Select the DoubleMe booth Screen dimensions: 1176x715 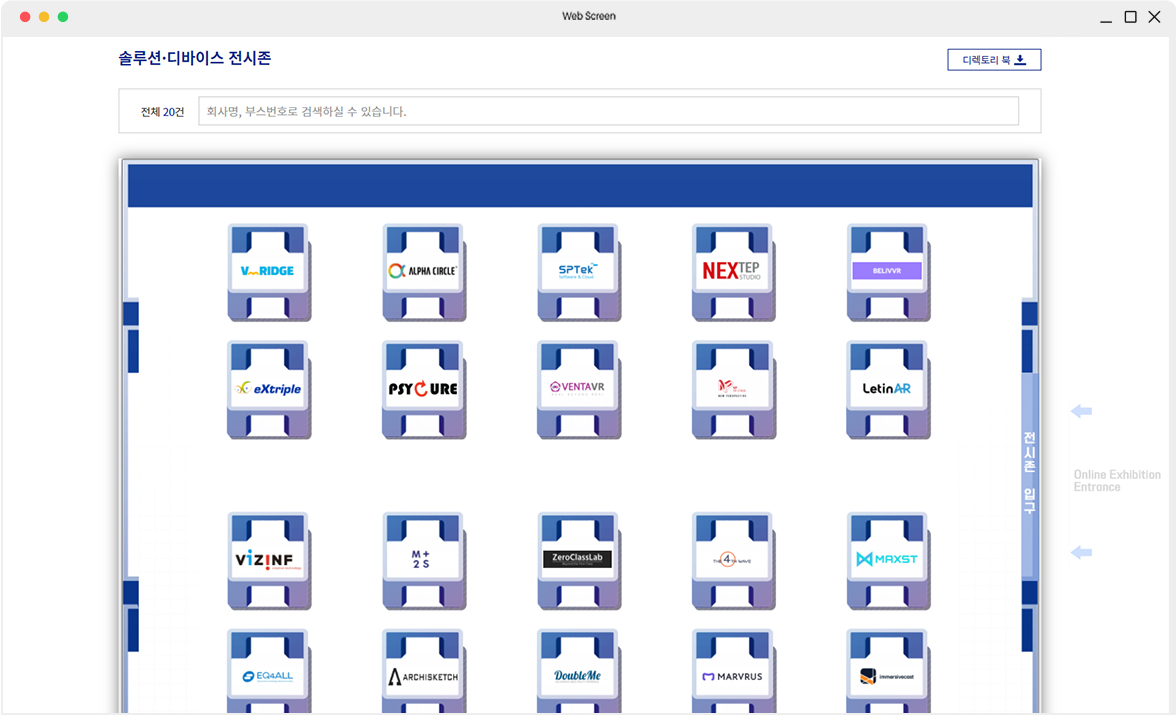click(577, 677)
